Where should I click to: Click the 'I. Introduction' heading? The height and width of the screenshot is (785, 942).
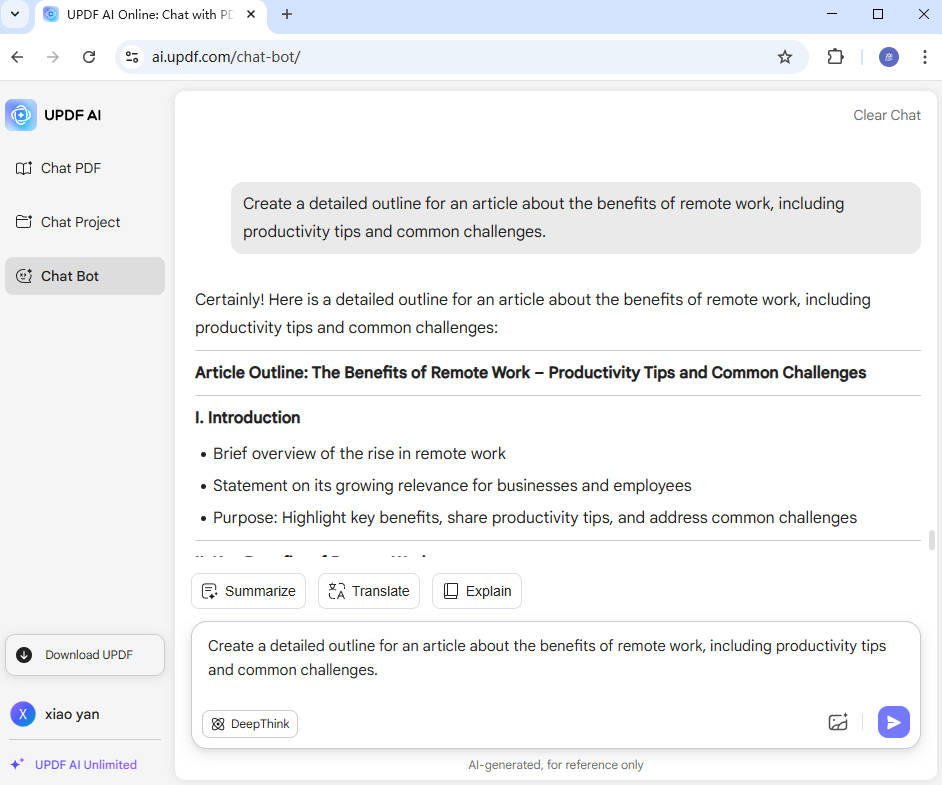coord(248,417)
